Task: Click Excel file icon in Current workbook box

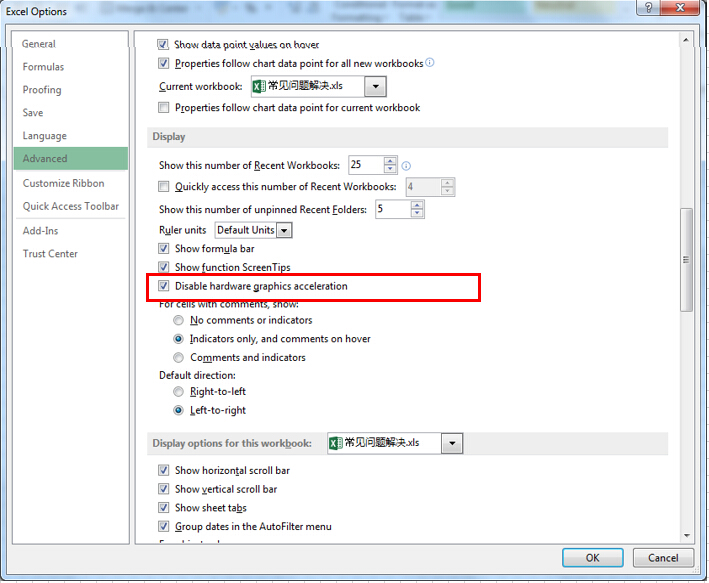Action: tap(259, 86)
